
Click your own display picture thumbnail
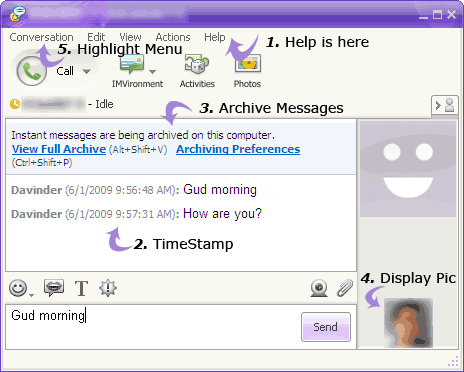pyautogui.click(x=409, y=323)
